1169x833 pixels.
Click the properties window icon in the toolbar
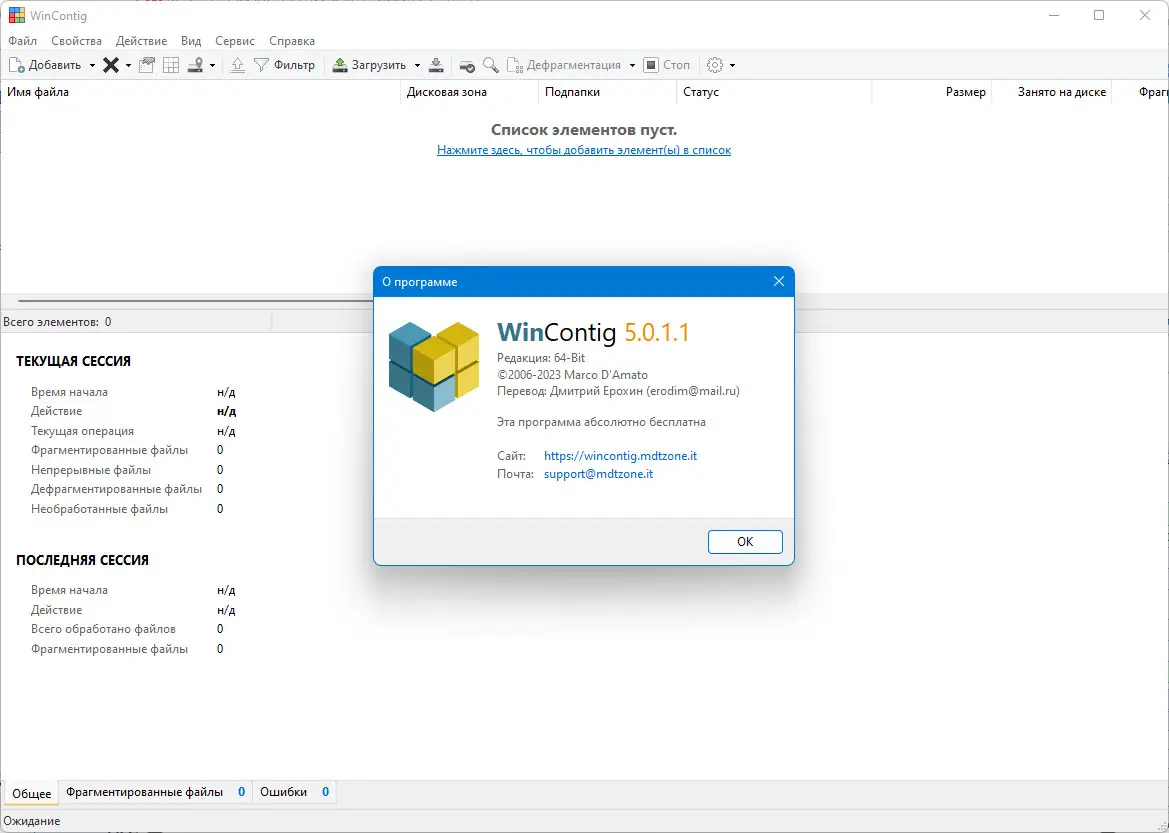(147, 66)
